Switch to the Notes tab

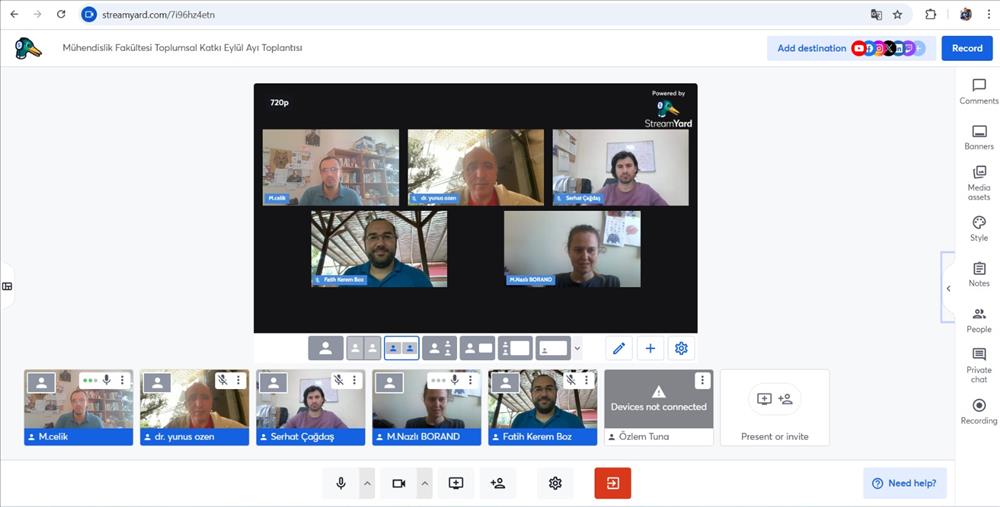click(x=978, y=273)
